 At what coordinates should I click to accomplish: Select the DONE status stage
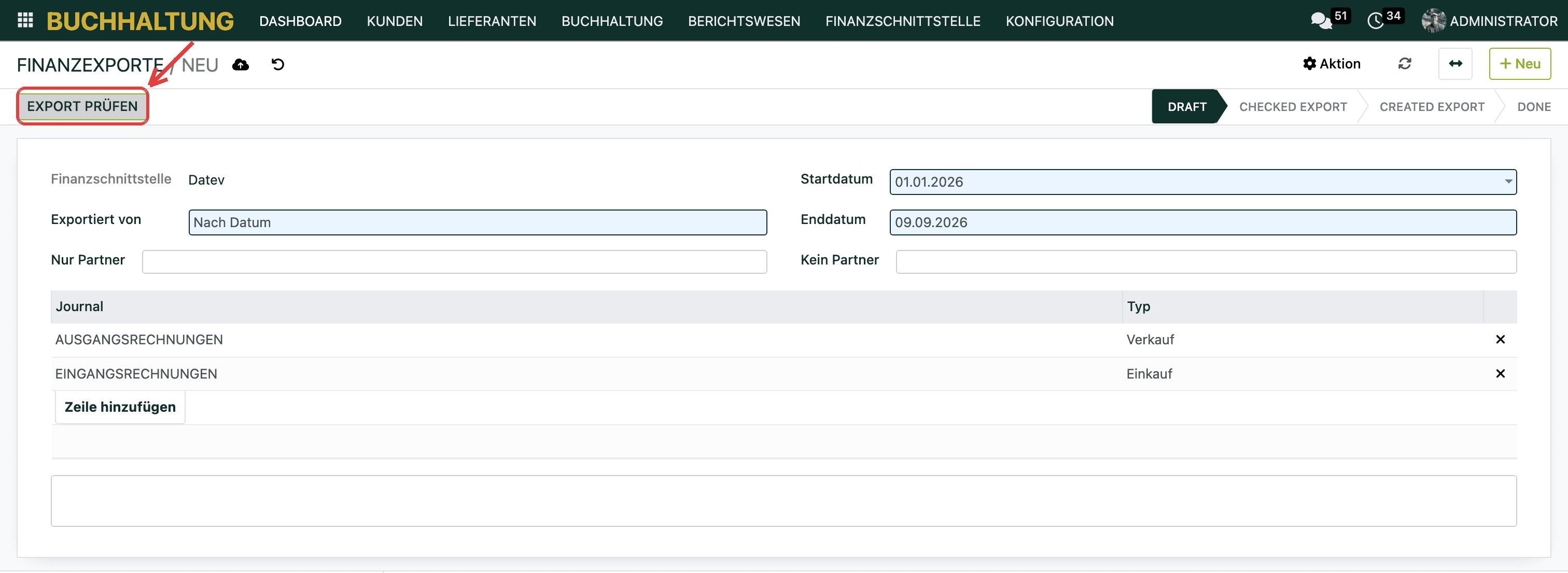click(x=1534, y=107)
